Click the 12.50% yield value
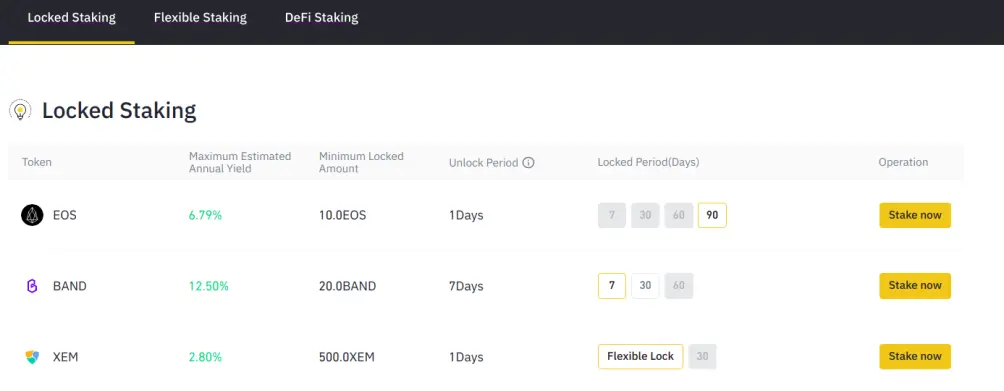The width and height of the screenshot is (1004, 391). point(209,286)
